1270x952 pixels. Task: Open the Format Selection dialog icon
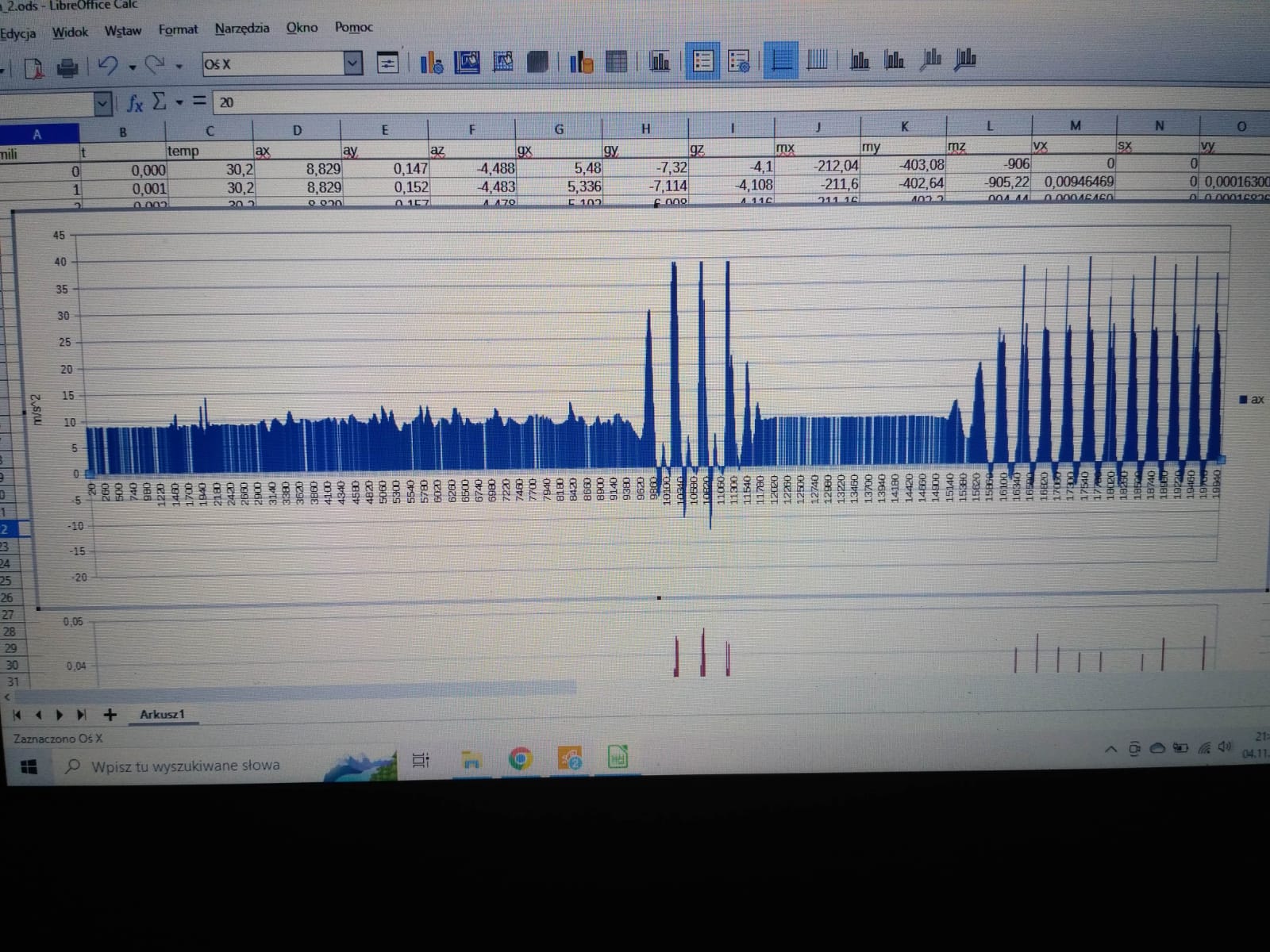[x=387, y=63]
